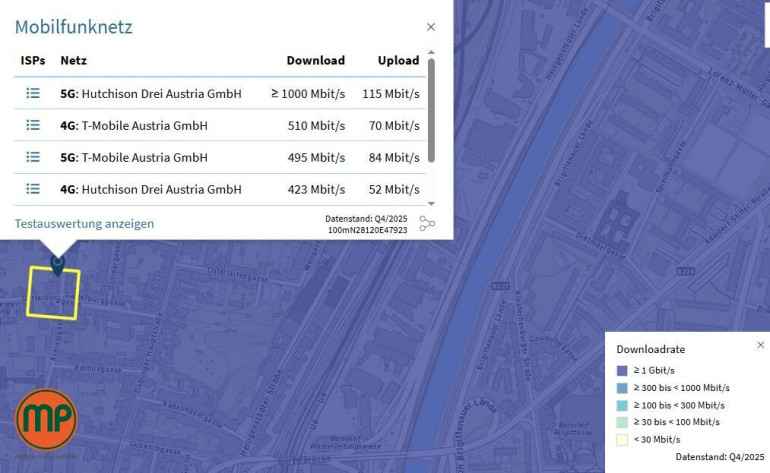Open ISP list for 5G Hutchison Drei row
The width and height of the screenshot is (770, 473).
click(33, 93)
